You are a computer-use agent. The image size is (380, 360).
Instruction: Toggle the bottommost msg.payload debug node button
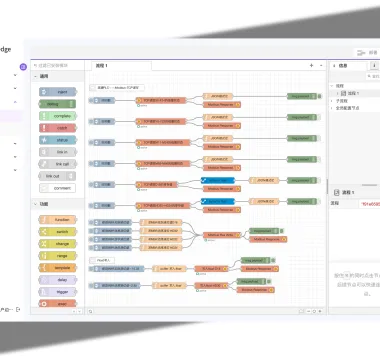tap(269, 282)
